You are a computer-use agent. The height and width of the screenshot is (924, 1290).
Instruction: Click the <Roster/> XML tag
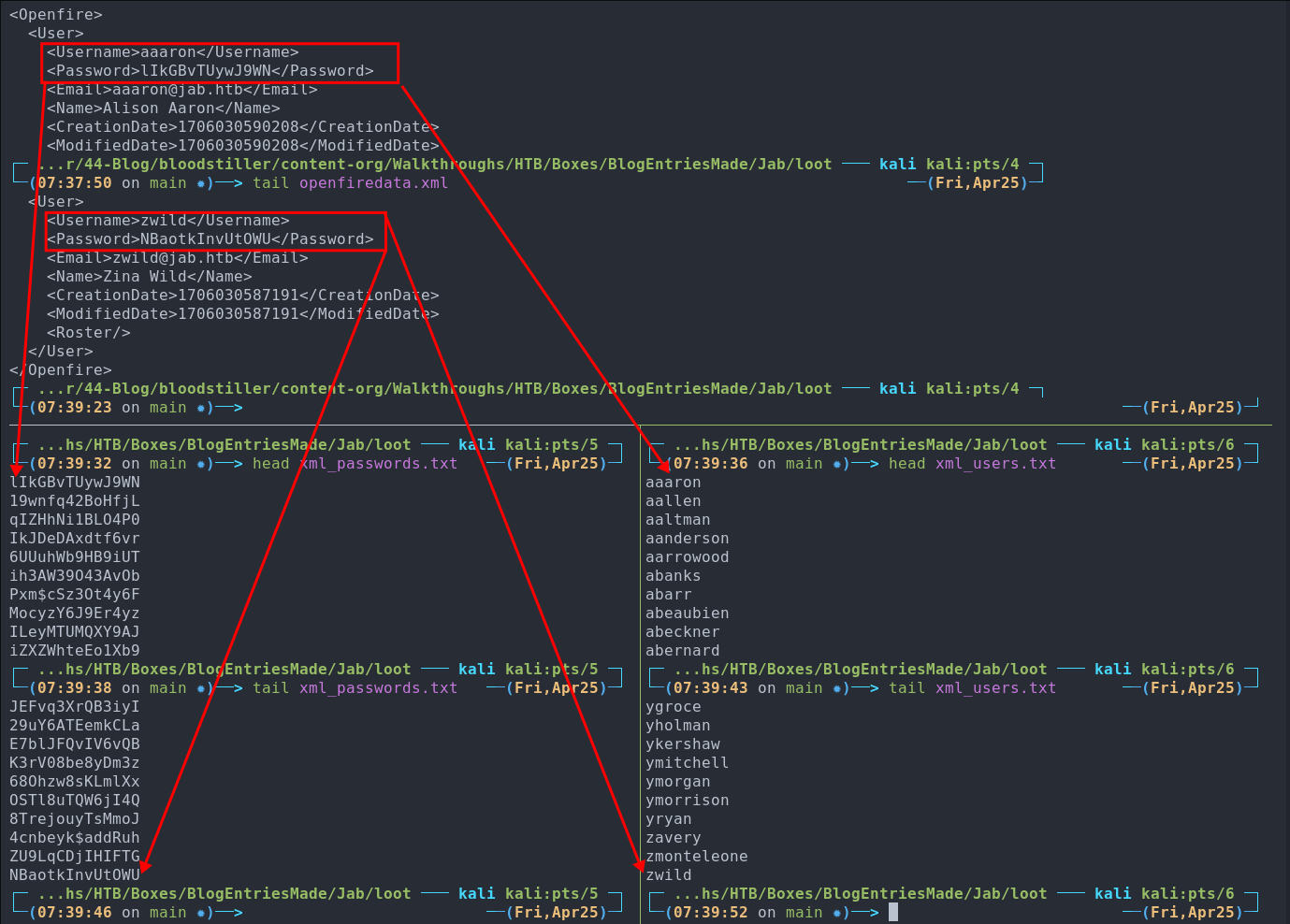(88, 333)
